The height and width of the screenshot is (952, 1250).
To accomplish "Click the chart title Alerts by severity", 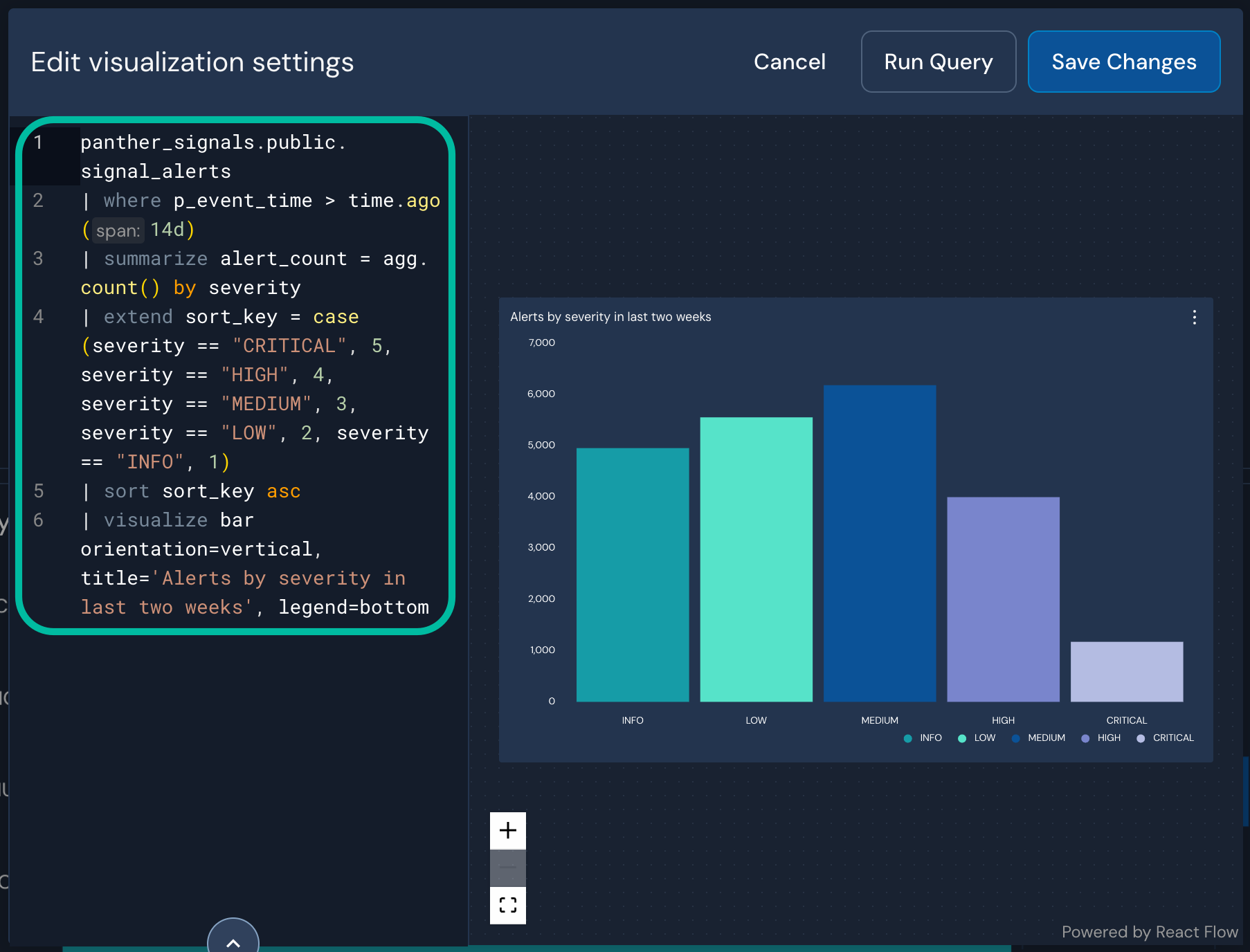I will coord(611,316).
